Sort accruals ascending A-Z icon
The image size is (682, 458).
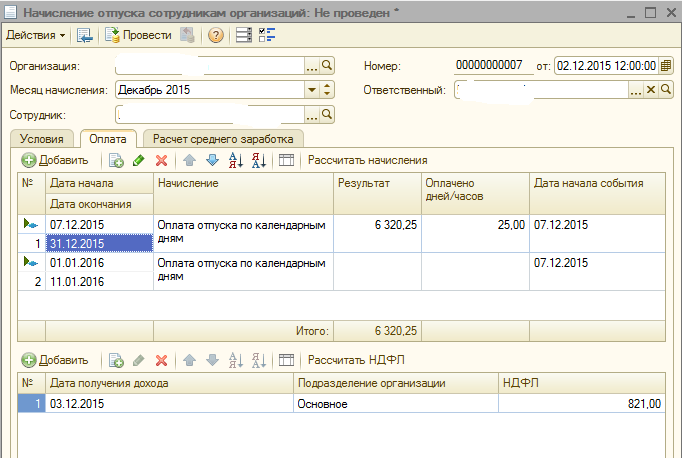pyautogui.click(x=236, y=160)
